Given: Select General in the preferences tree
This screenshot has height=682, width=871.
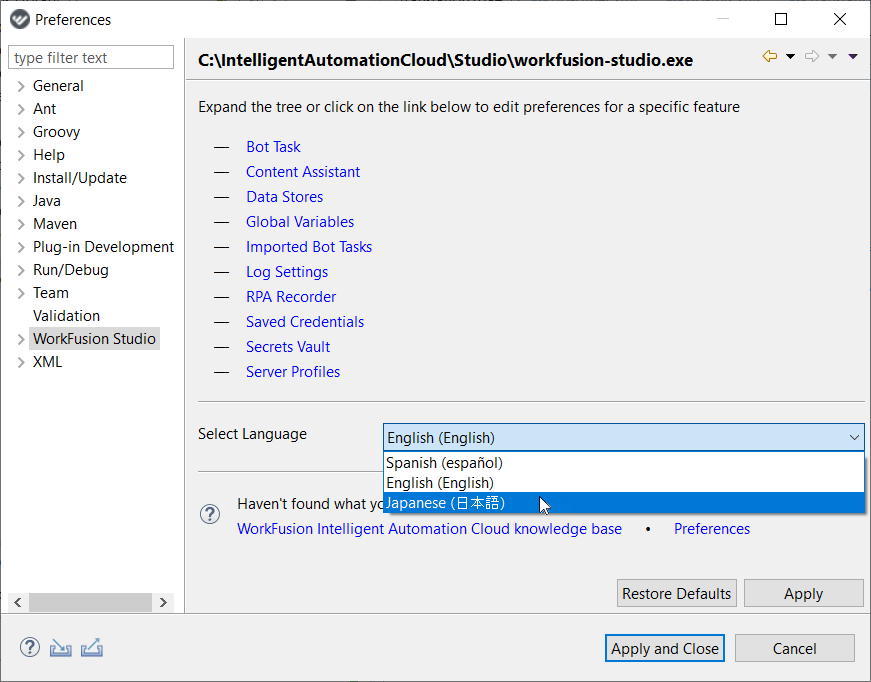Looking at the screenshot, I should point(58,86).
